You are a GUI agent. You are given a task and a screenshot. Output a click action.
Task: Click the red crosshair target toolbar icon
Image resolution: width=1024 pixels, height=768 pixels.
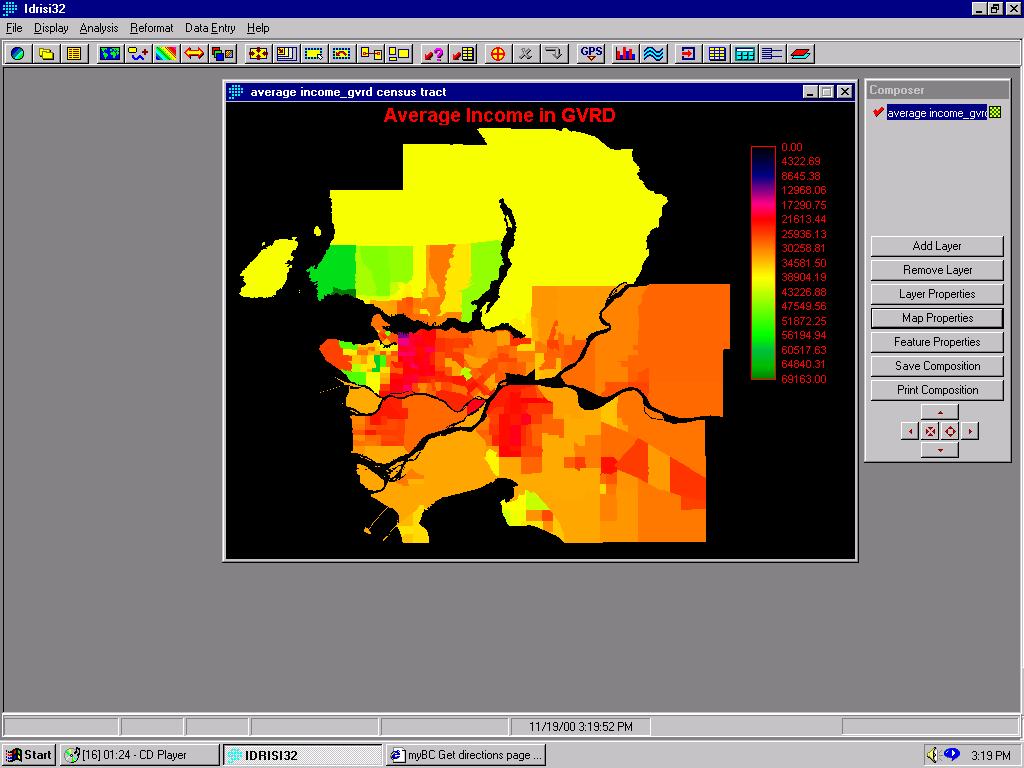click(x=497, y=54)
